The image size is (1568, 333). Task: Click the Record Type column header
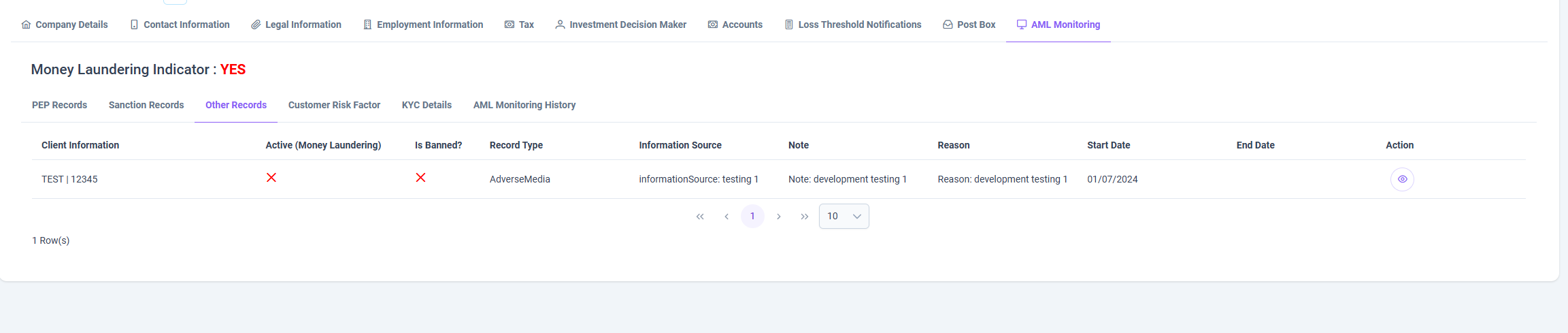[x=516, y=145]
